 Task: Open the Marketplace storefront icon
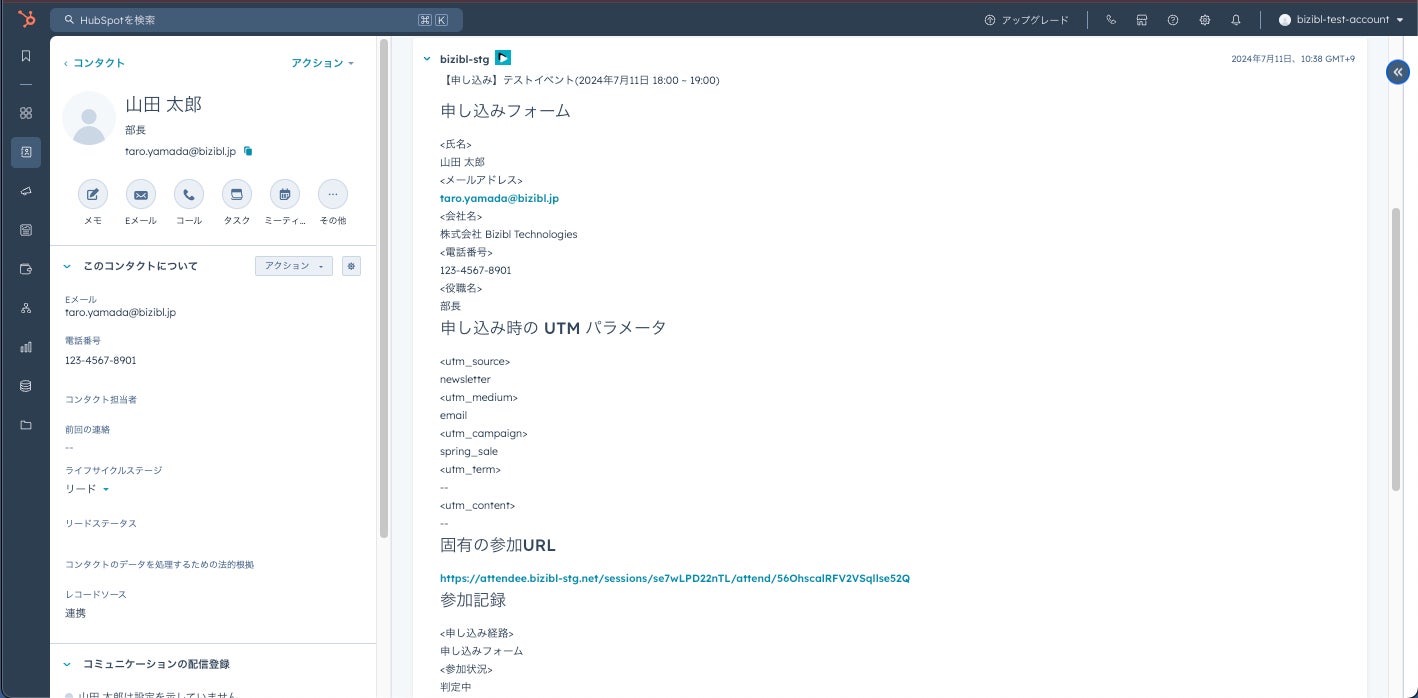(1142, 20)
